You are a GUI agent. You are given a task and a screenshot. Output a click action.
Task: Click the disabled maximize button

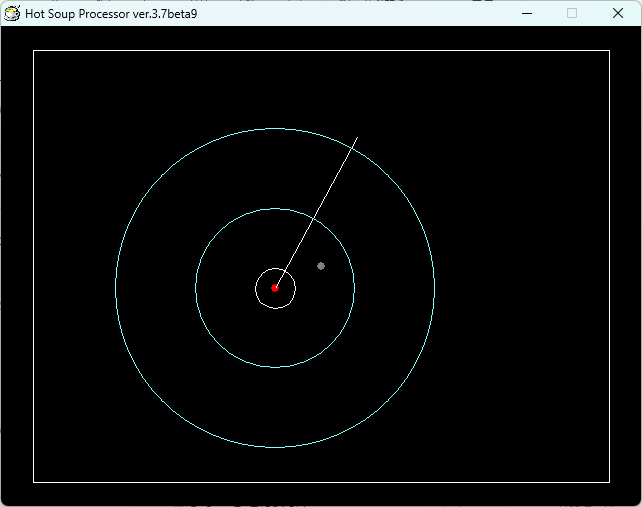(572, 14)
